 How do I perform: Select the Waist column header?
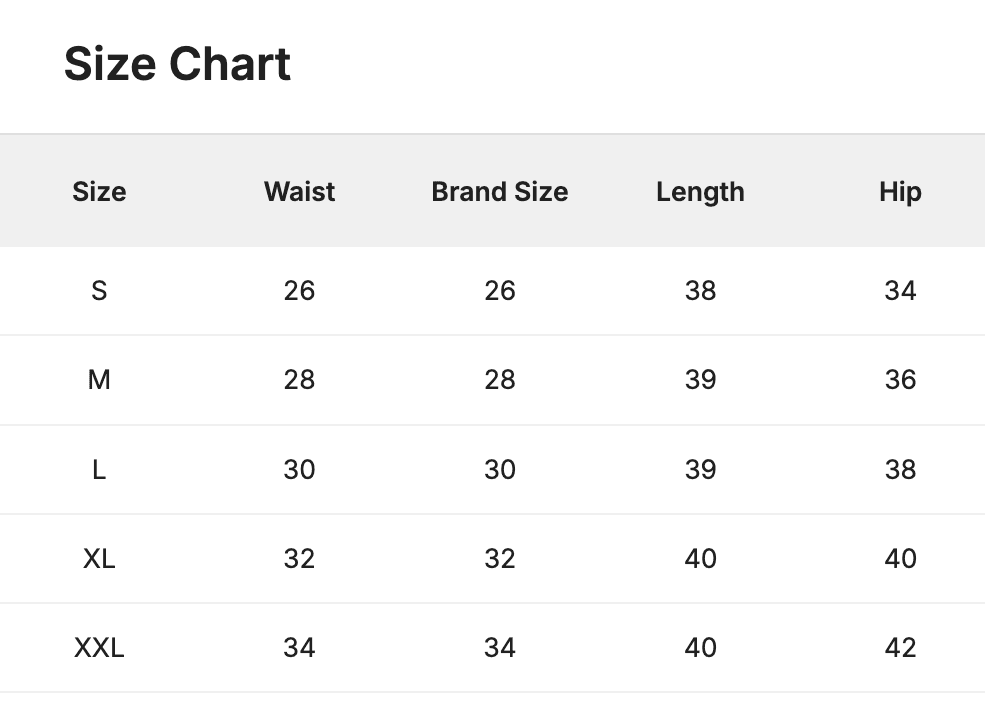point(299,192)
